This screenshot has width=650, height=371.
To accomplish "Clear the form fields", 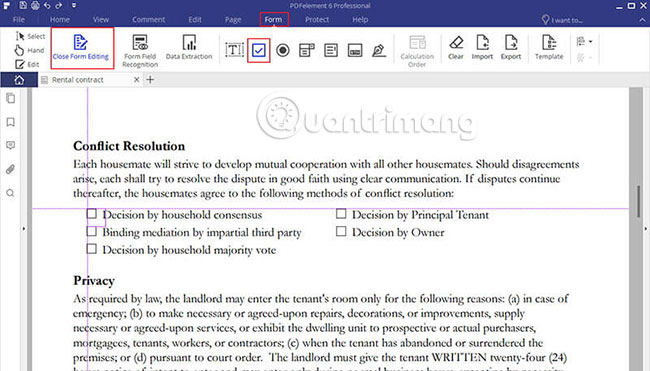I will point(456,47).
